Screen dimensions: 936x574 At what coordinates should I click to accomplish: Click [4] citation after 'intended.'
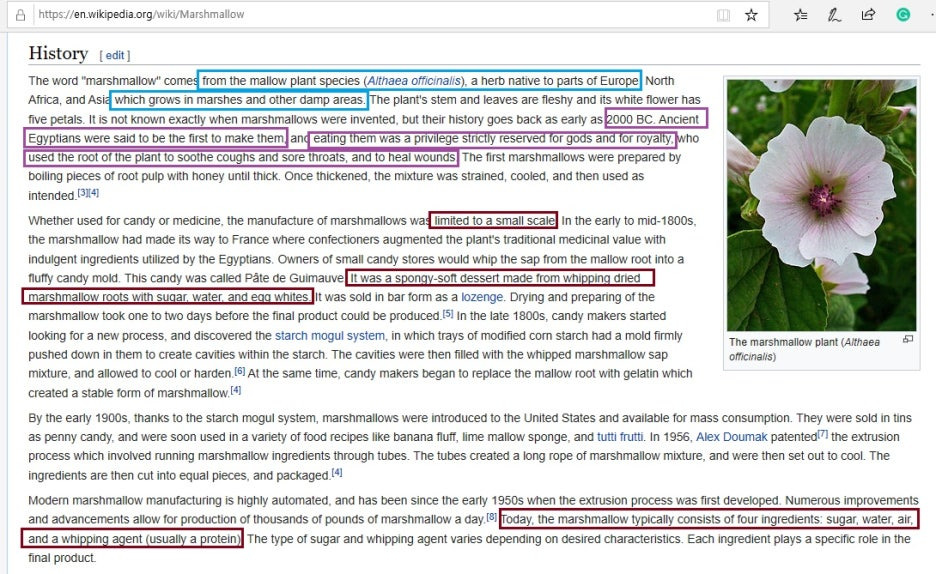93,193
